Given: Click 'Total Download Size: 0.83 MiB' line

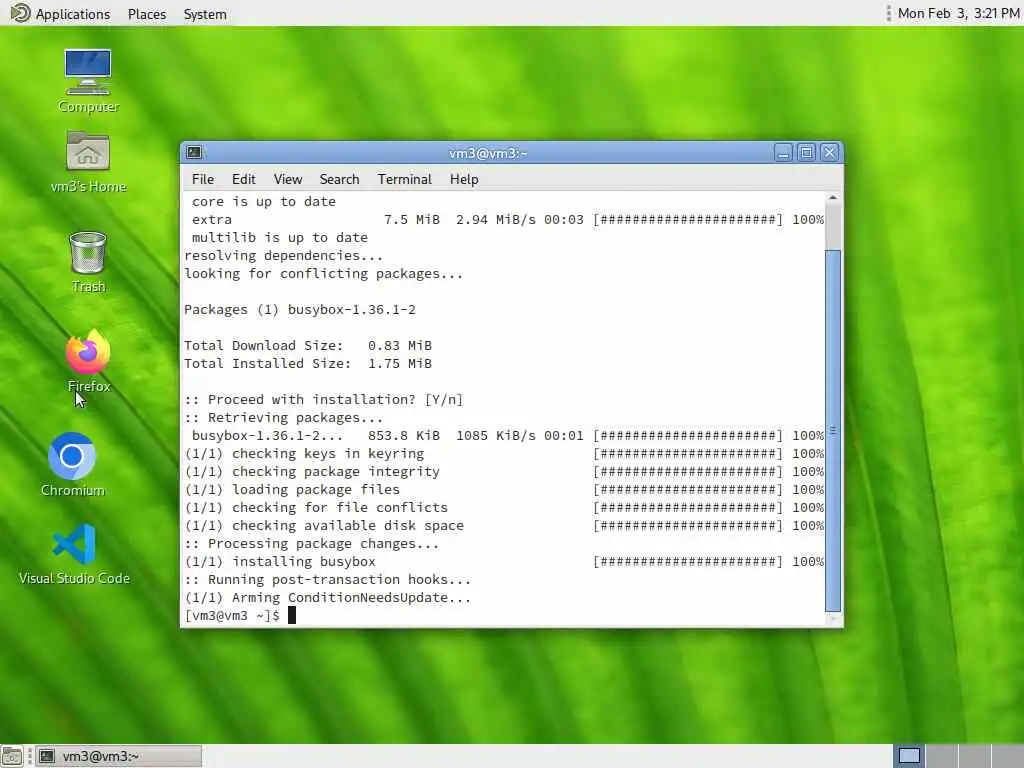Looking at the screenshot, I should coord(308,345).
